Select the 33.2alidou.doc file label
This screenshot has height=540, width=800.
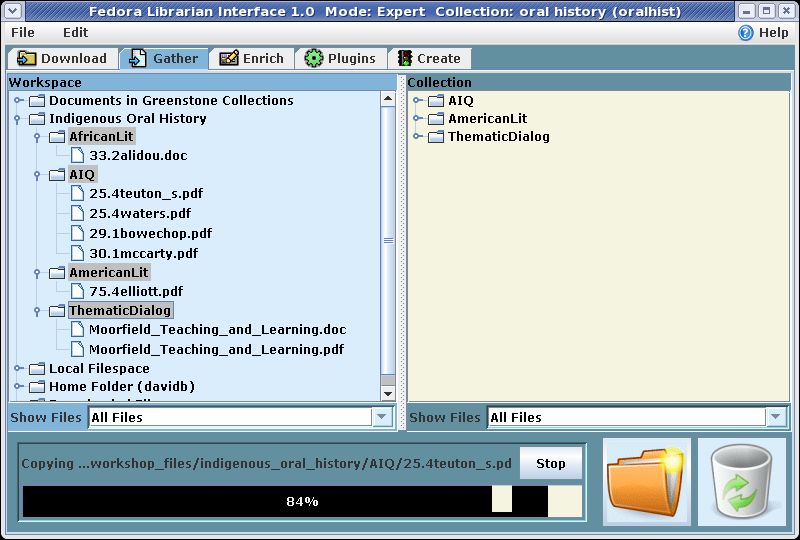(x=138, y=155)
